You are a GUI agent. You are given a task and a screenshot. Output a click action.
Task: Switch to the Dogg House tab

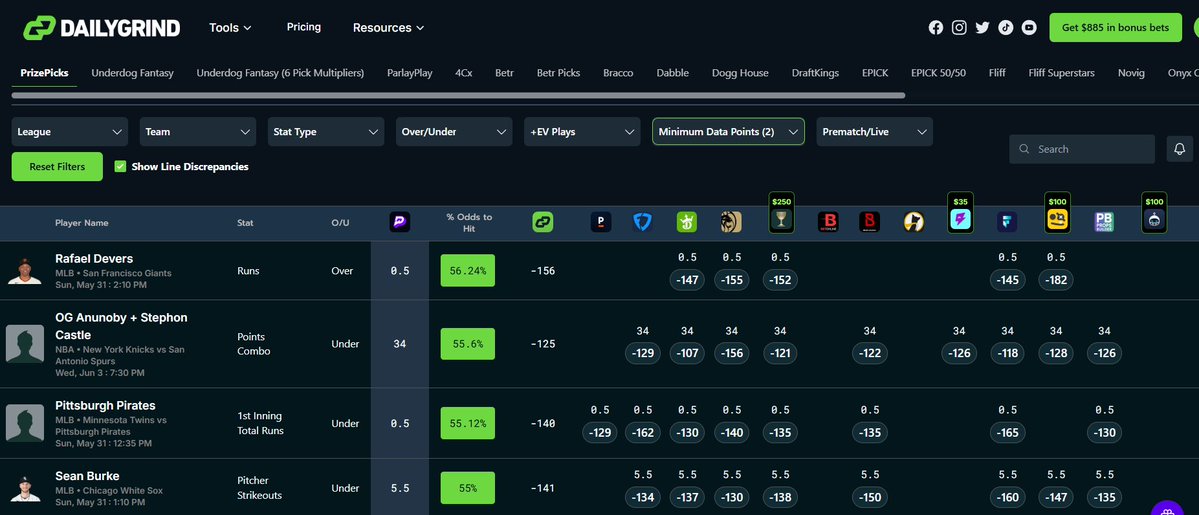coord(740,73)
